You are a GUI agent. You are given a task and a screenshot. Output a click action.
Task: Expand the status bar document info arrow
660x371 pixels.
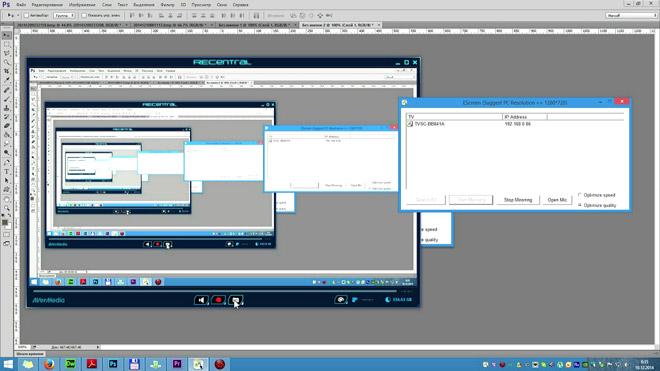98,347
